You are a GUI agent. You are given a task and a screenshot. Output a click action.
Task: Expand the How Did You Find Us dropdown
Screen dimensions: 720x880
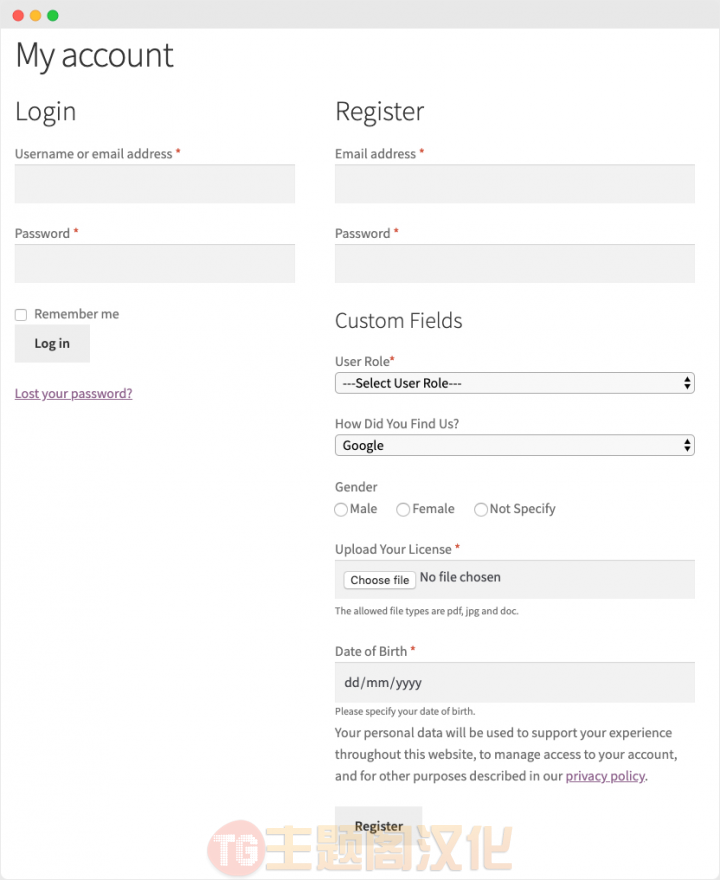pos(515,446)
